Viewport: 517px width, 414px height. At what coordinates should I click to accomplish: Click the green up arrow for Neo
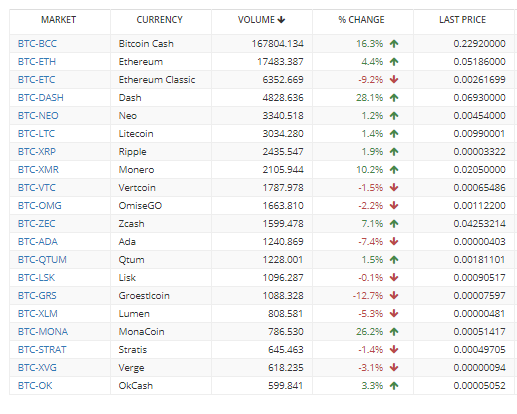[394, 116]
